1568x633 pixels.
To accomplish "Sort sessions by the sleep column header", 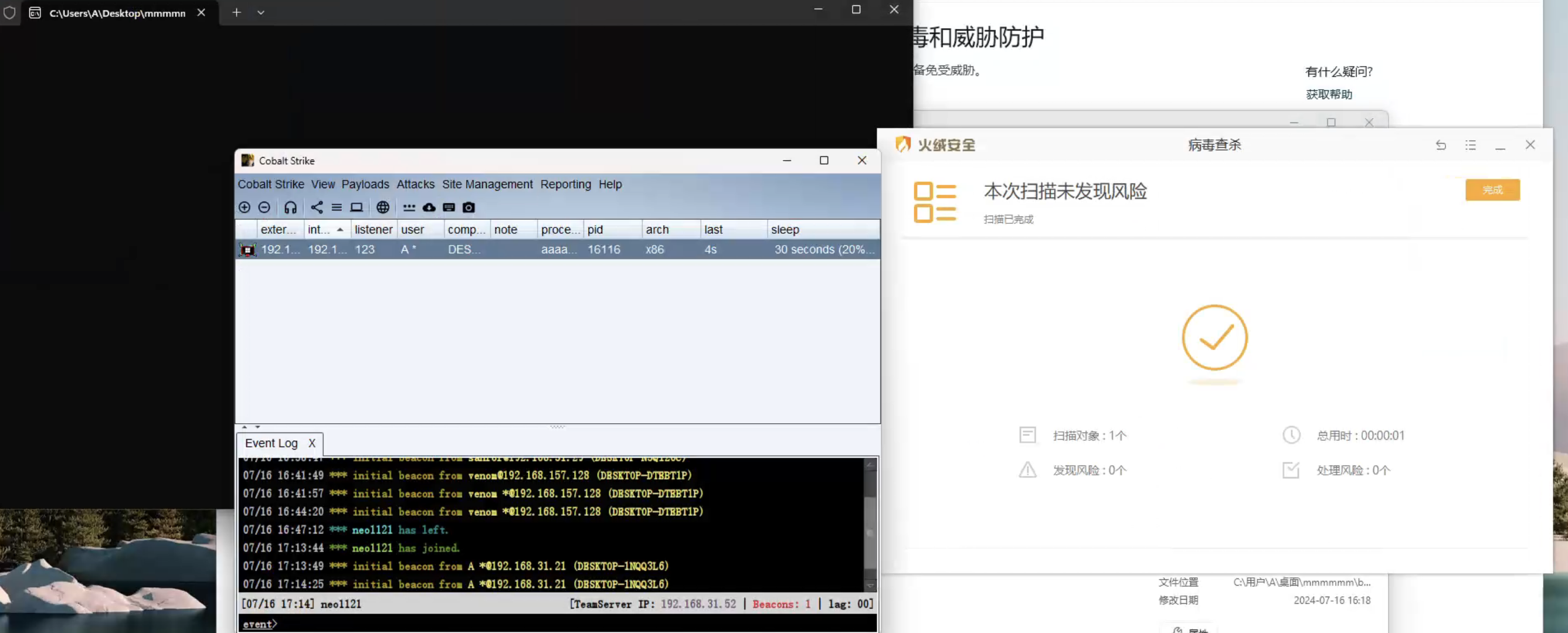I will pos(823,230).
